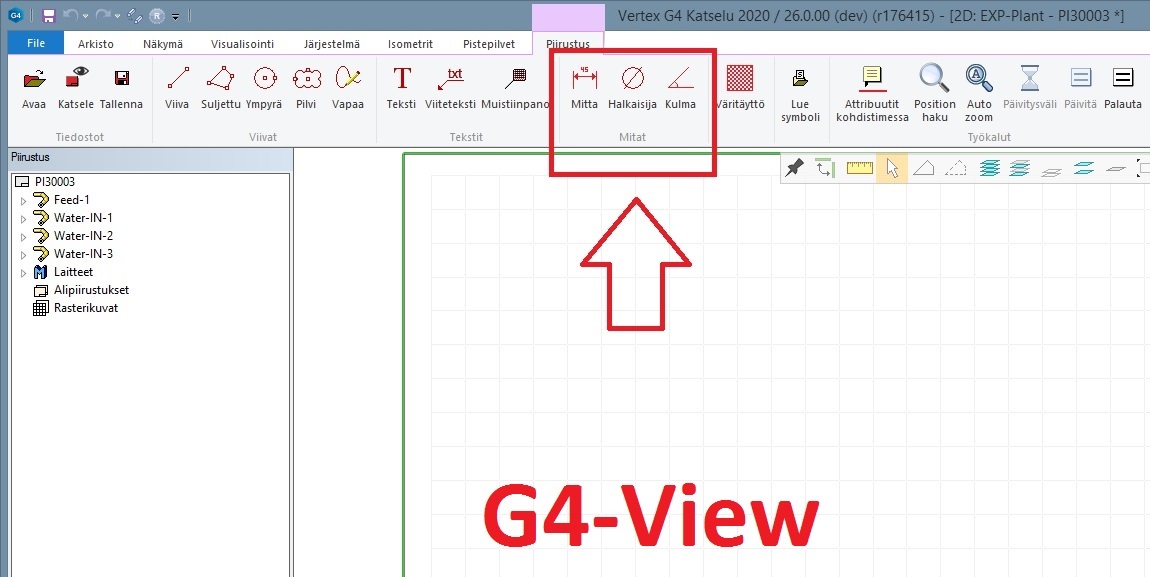Image resolution: width=1150 pixels, height=577 pixels.
Task: Switch to the Pistepilvet tab
Action: (488, 44)
